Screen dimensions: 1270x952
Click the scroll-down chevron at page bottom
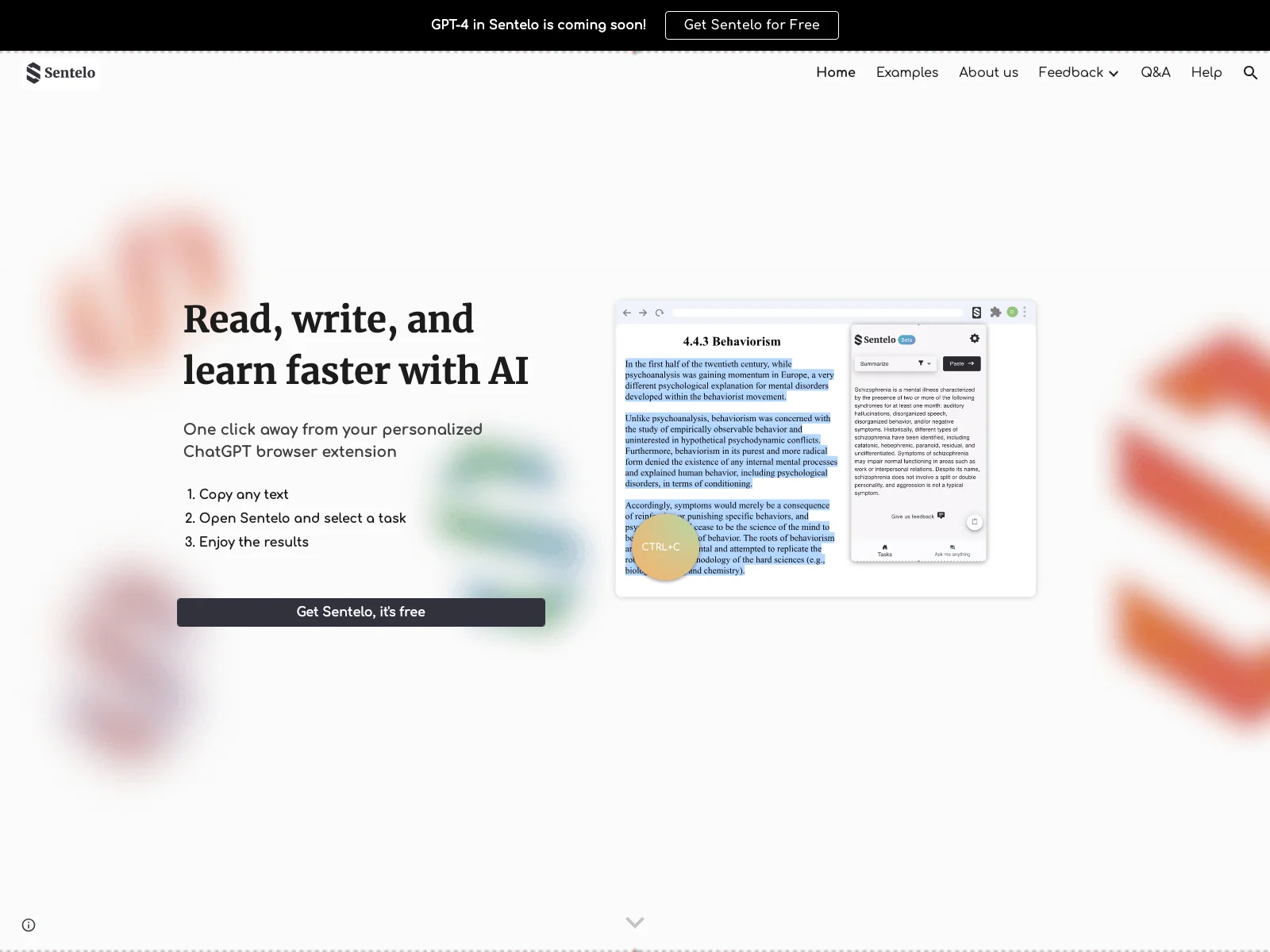click(634, 922)
